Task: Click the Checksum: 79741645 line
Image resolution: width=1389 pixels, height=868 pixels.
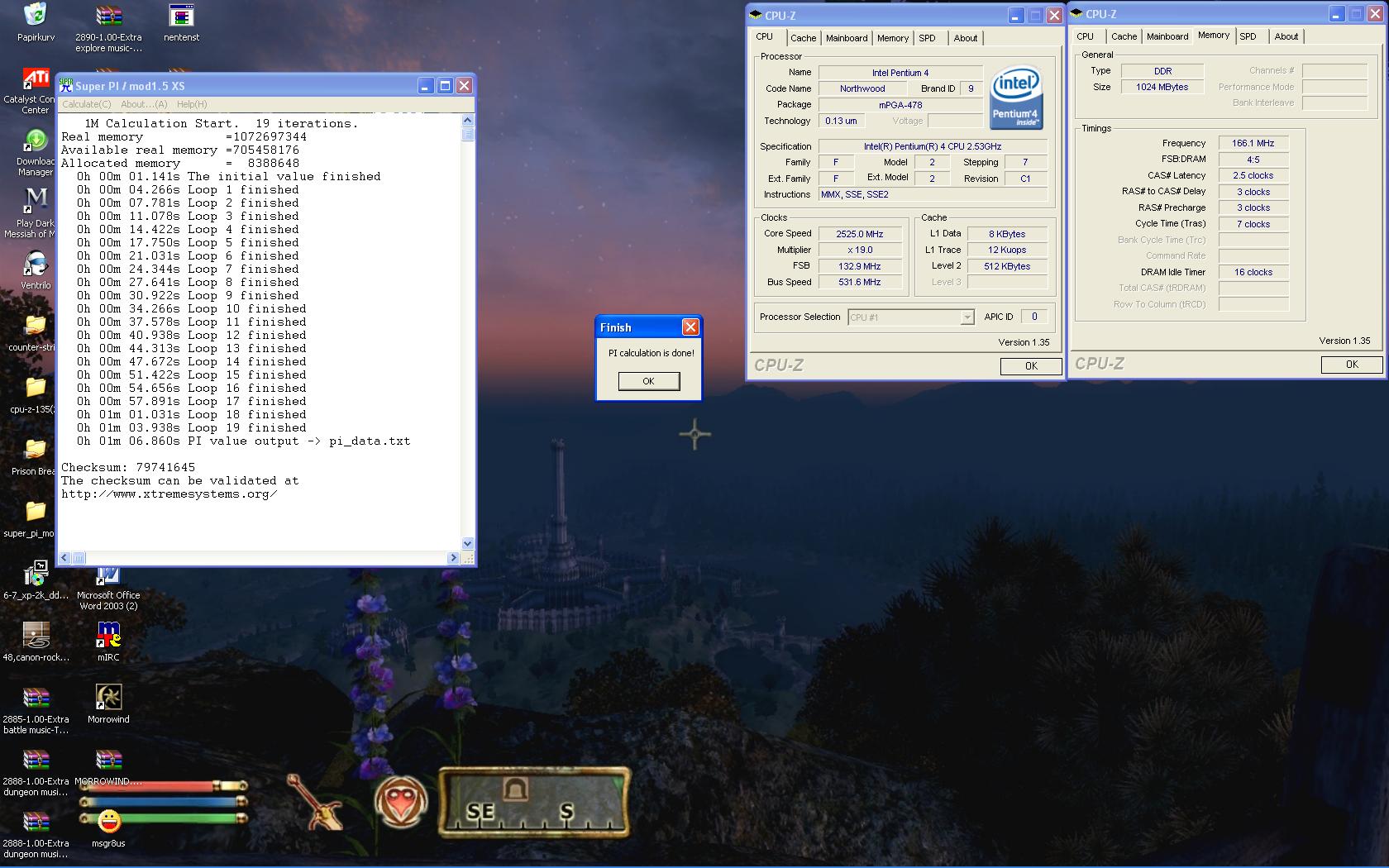Action: pyautogui.click(x=128, y=467)
